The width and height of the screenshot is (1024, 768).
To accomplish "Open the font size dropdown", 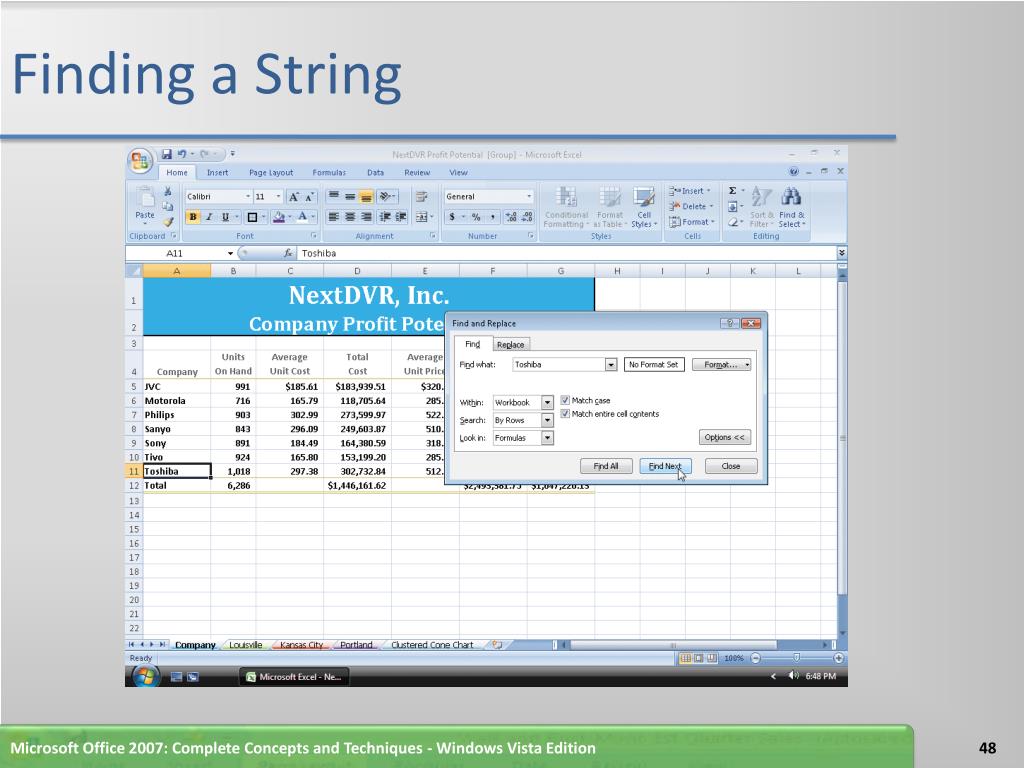I will click(278, 197).
